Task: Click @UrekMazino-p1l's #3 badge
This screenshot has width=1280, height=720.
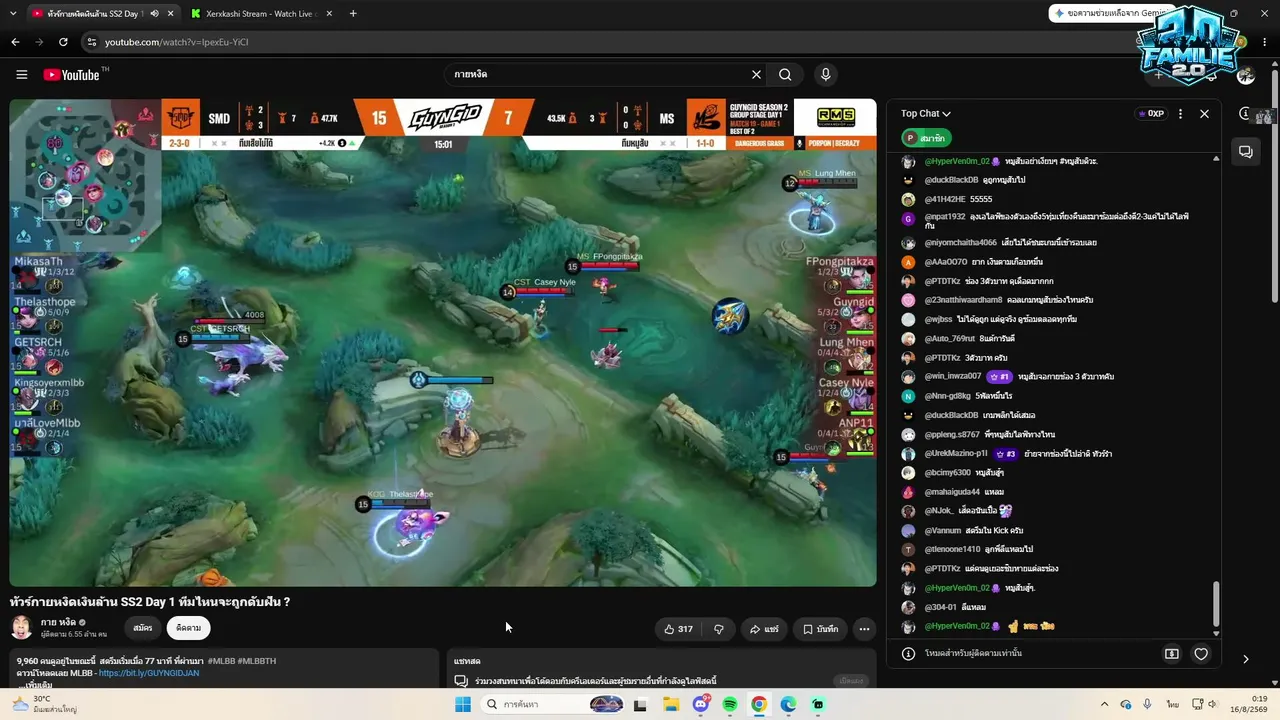Action: [x=1005, y=454]
